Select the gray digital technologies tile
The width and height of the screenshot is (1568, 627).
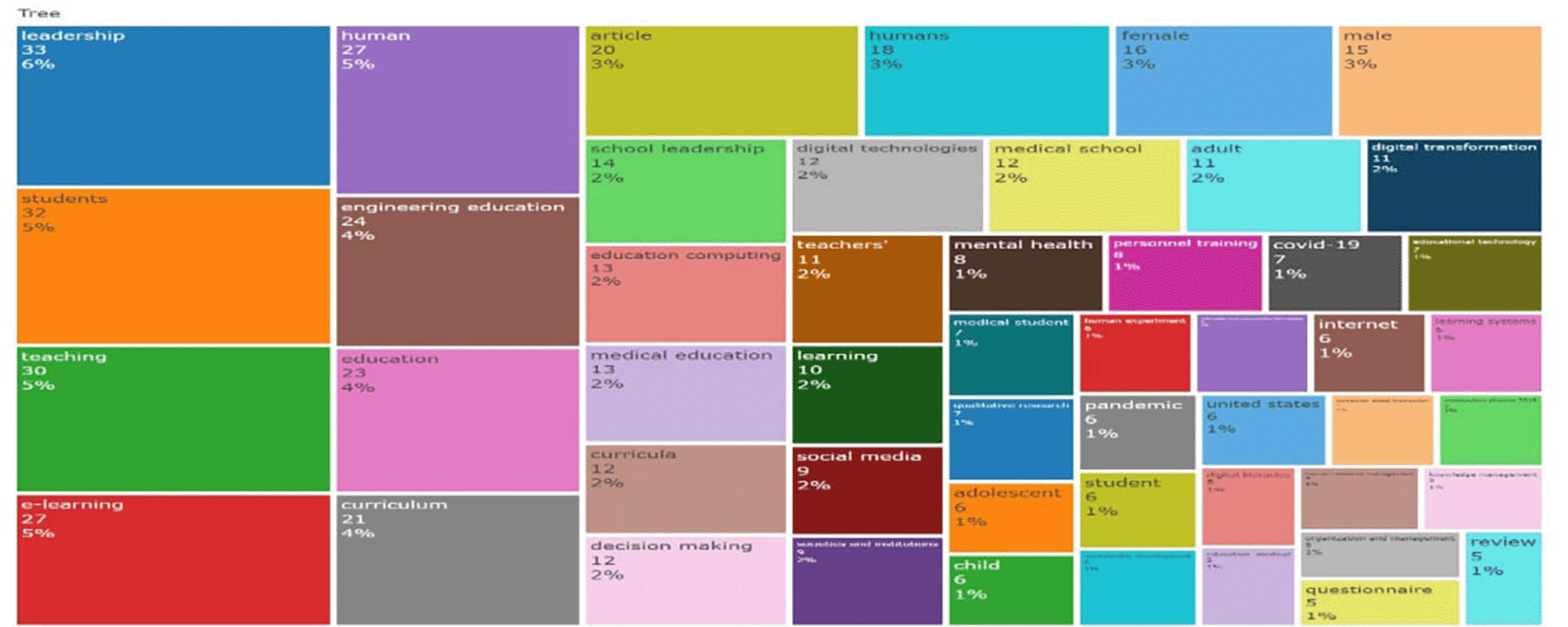pyautogui.click(x=887, y=186)
